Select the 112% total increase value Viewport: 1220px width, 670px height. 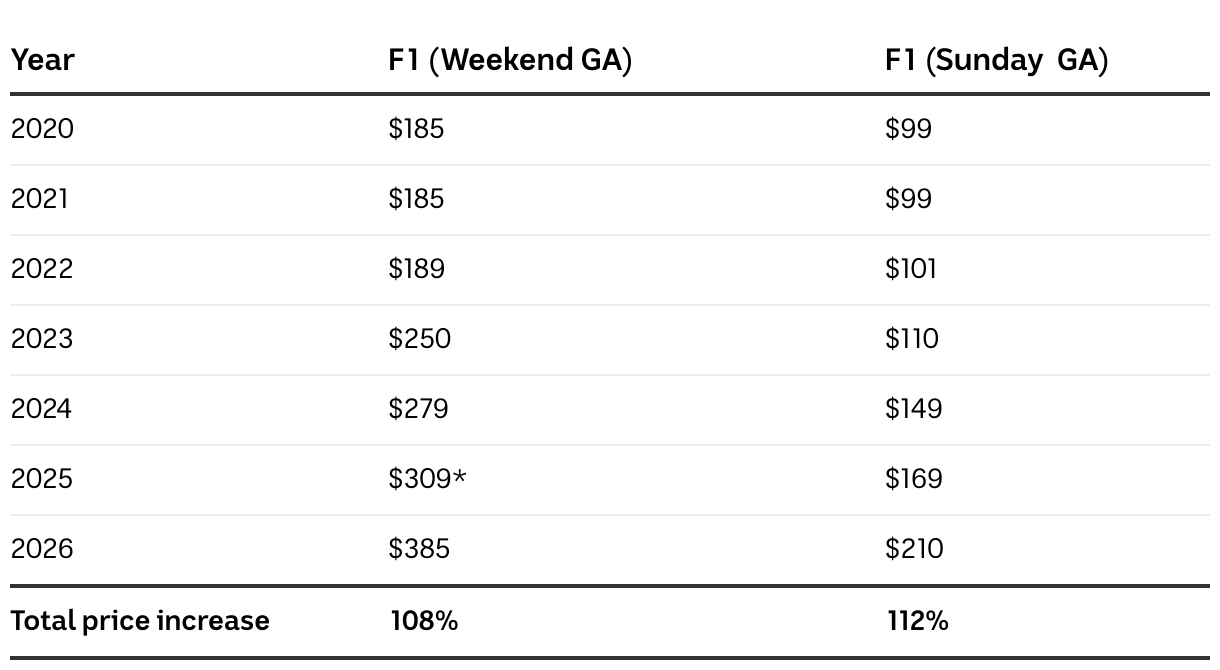click(x=917, y=621)
